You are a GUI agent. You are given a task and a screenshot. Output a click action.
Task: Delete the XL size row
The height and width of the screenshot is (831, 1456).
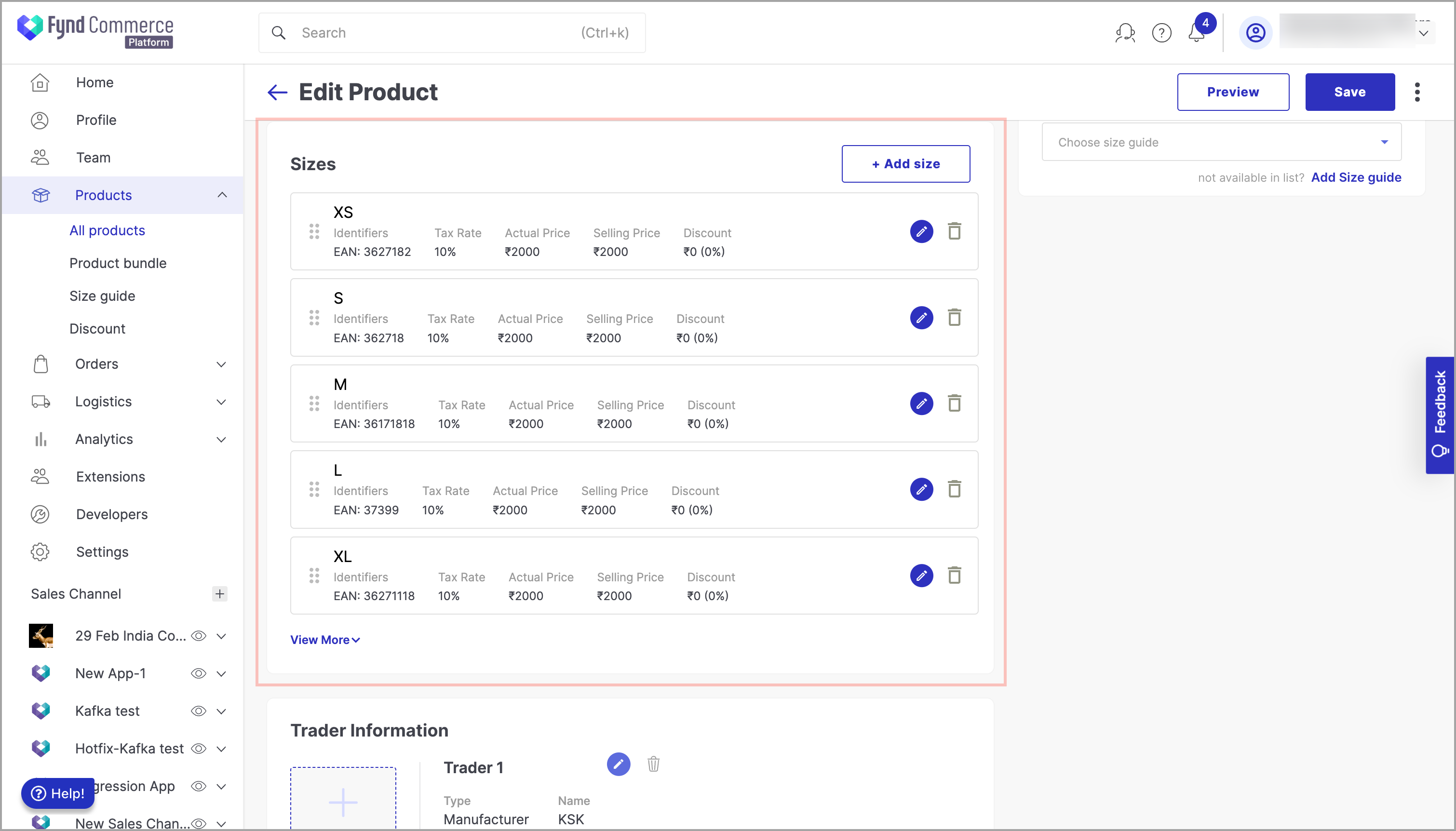point(954,576)
